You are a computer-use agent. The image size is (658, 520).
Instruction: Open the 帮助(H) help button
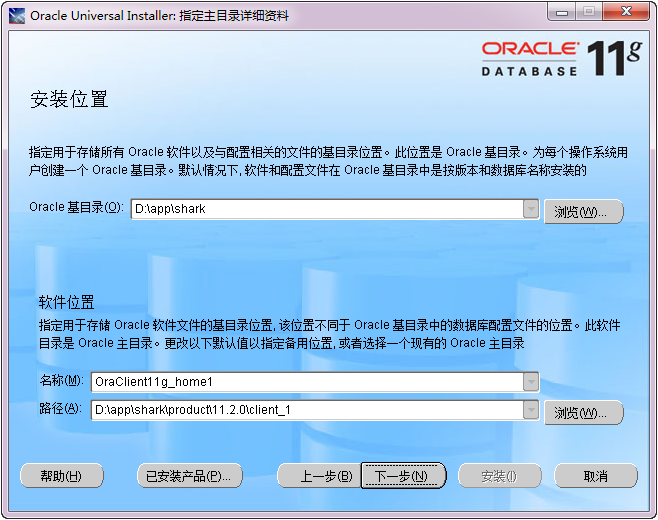[x=62, y=476]
